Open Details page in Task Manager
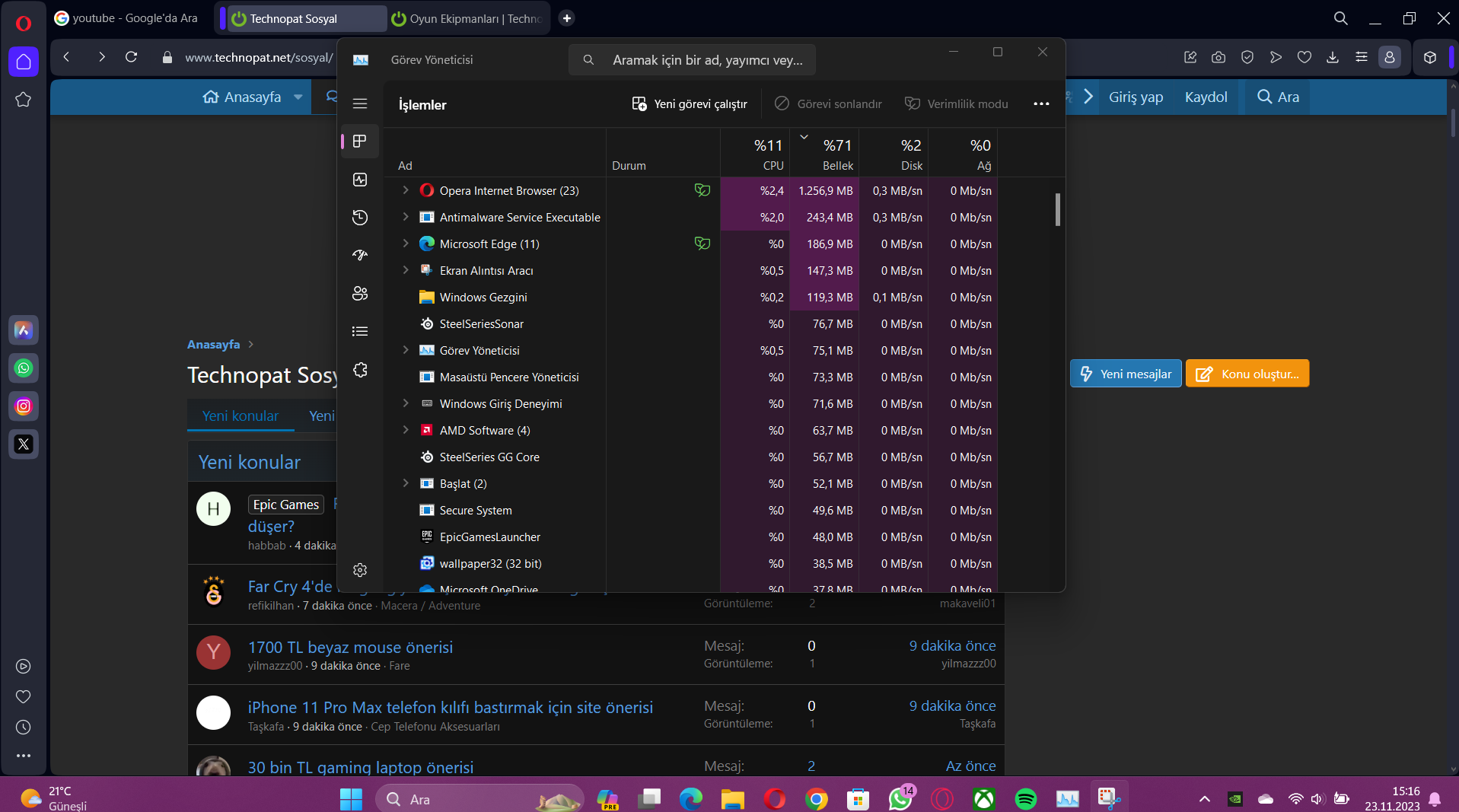 coord(360,331)
